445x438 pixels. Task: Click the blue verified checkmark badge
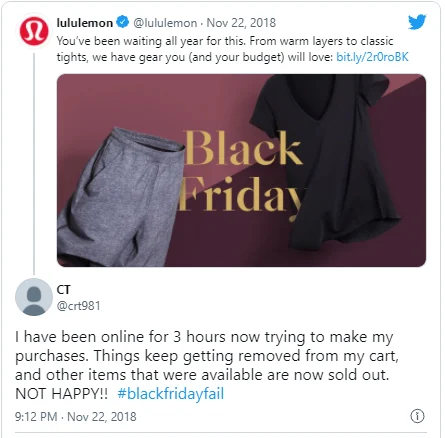point(123,22)
